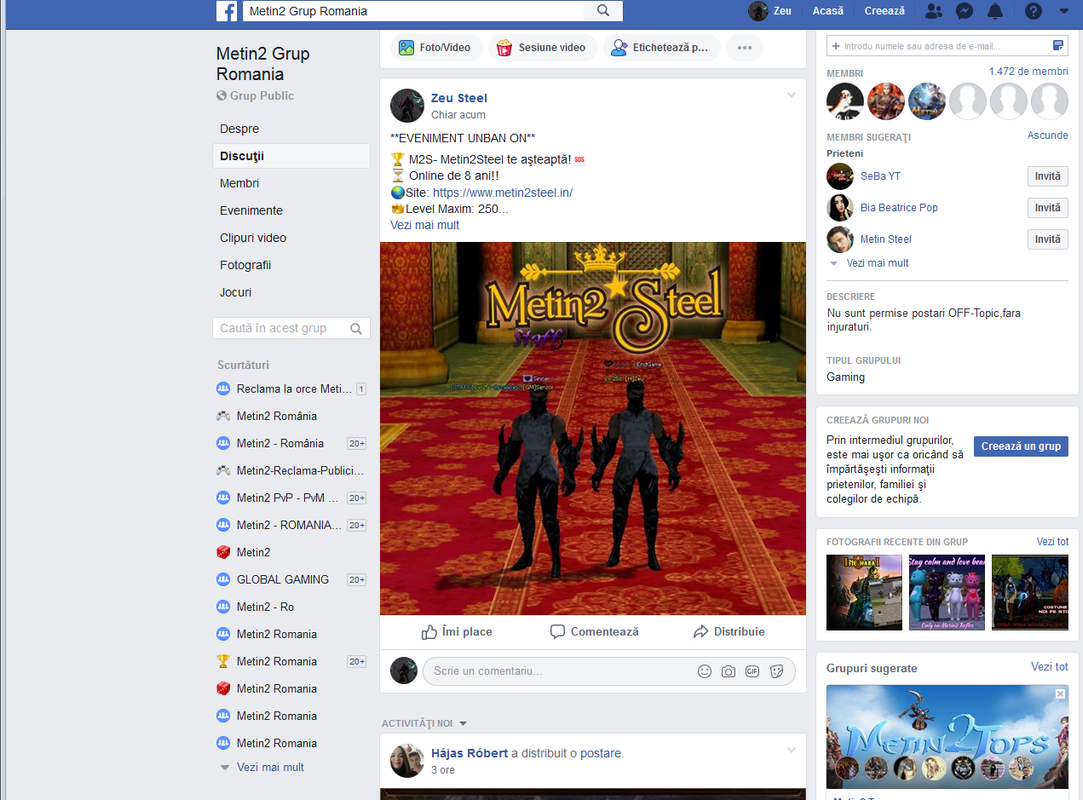Hide suggested members with Ascunde
Image resolution: width=1083 pixels, height=800 pixels.
(x=1047, y=135)
